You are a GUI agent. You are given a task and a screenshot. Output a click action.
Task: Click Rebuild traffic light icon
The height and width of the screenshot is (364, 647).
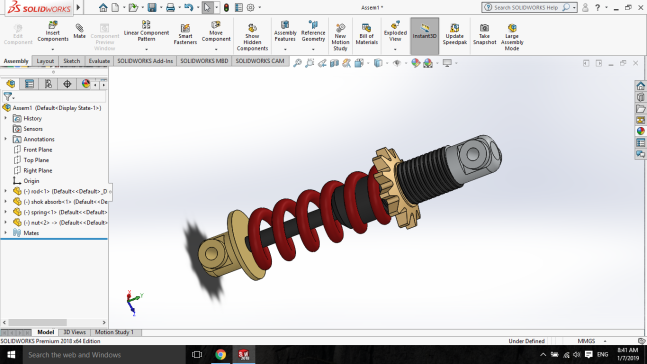(227, 7)
